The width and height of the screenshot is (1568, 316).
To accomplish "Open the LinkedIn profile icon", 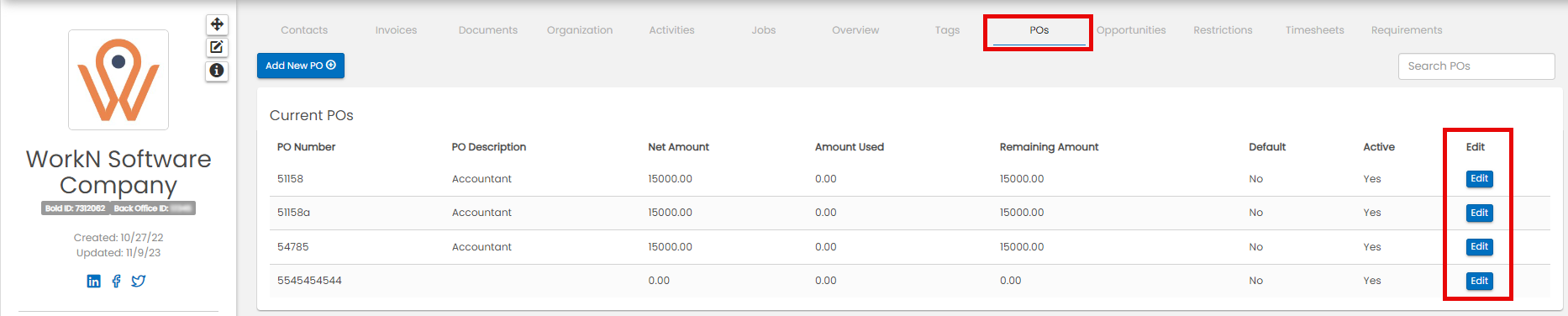I will [93, 281].
